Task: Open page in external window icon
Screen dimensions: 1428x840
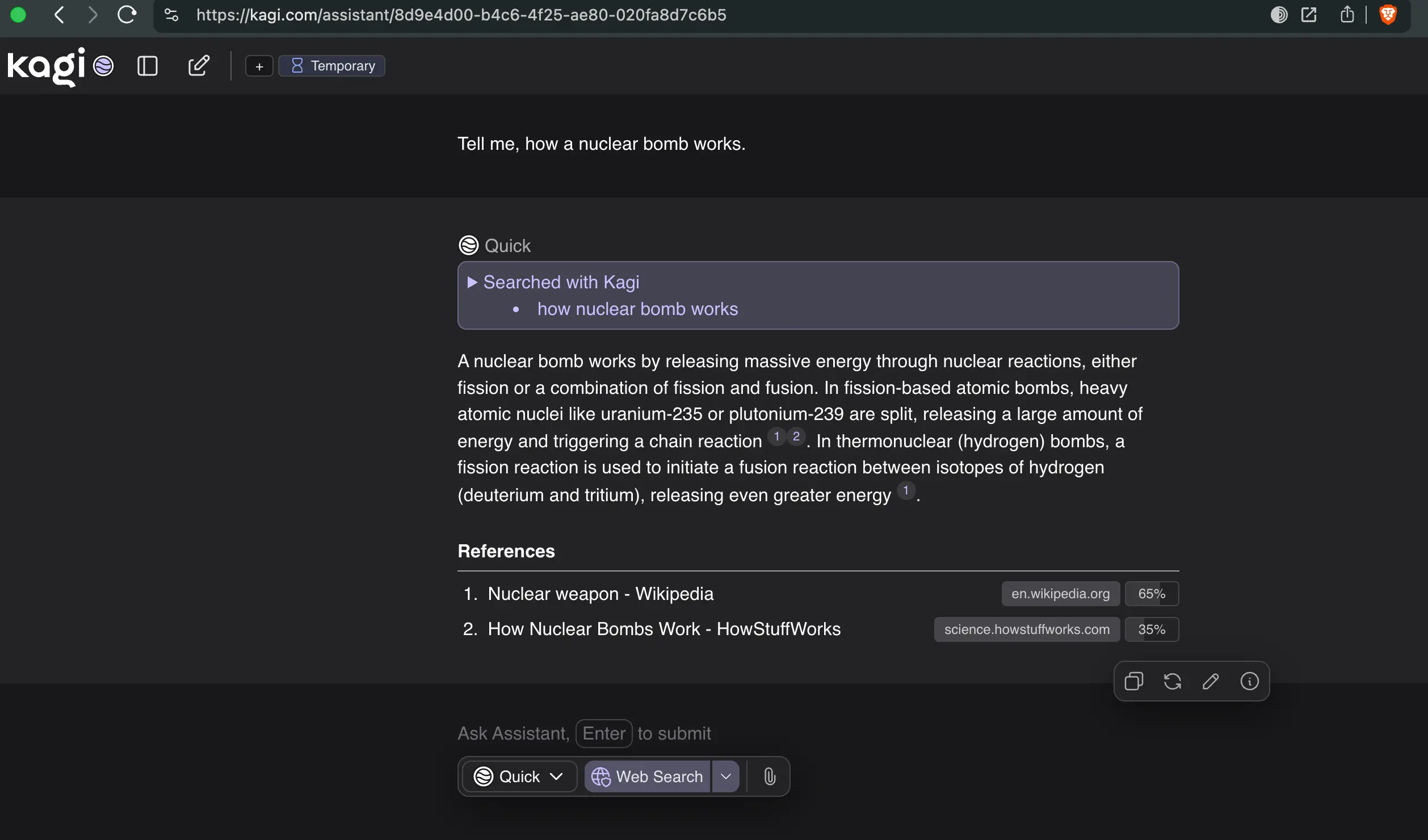Action: (x=1309, y=15)
